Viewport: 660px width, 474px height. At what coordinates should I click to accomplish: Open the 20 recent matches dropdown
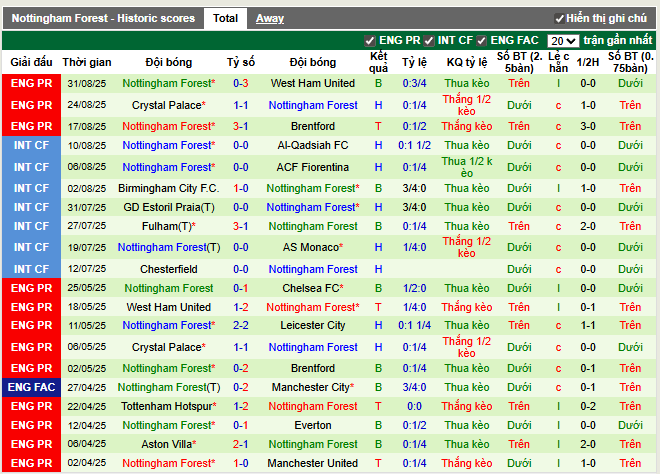[563, 41]
